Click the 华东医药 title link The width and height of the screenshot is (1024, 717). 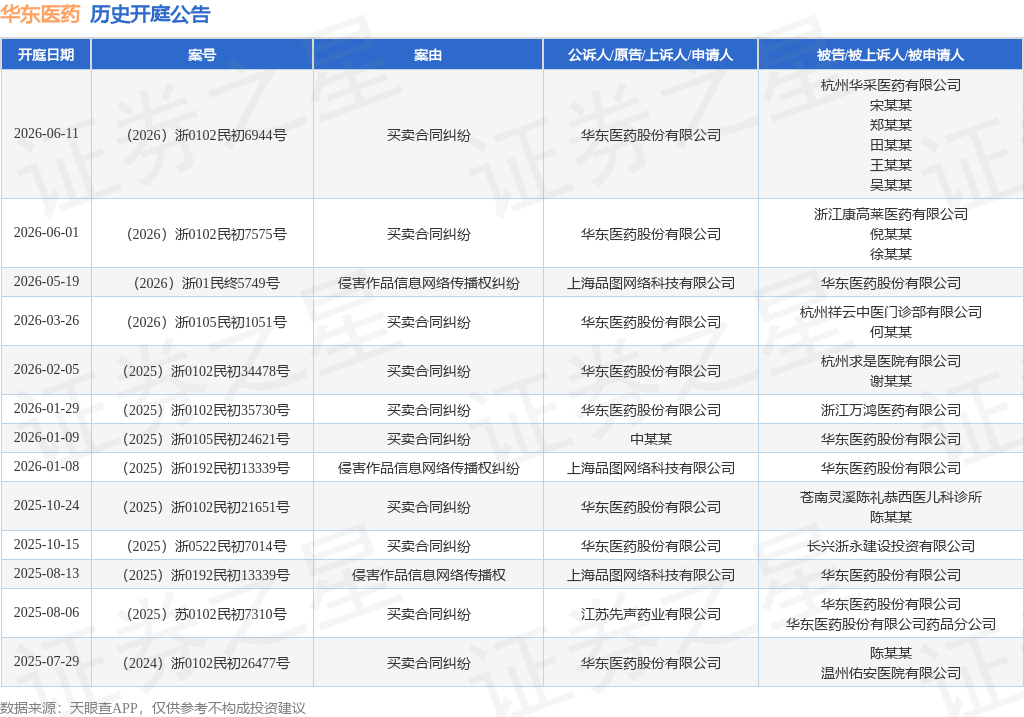[x=40, y=14]
